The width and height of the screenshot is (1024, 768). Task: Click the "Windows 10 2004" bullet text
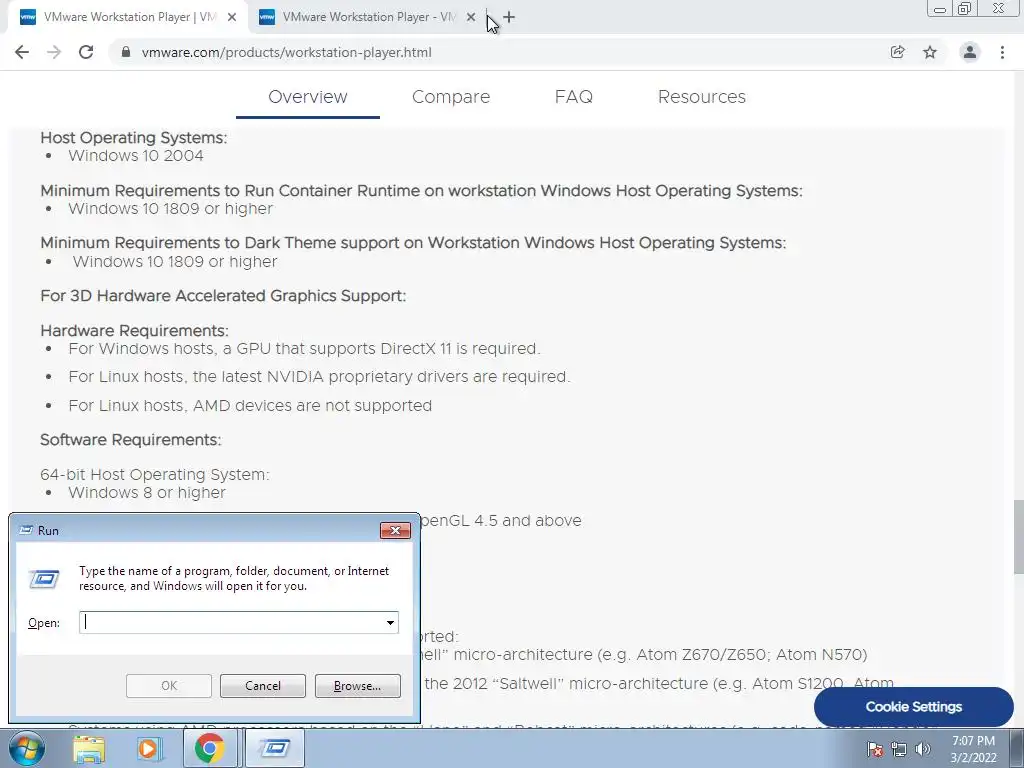coord(136,156)
